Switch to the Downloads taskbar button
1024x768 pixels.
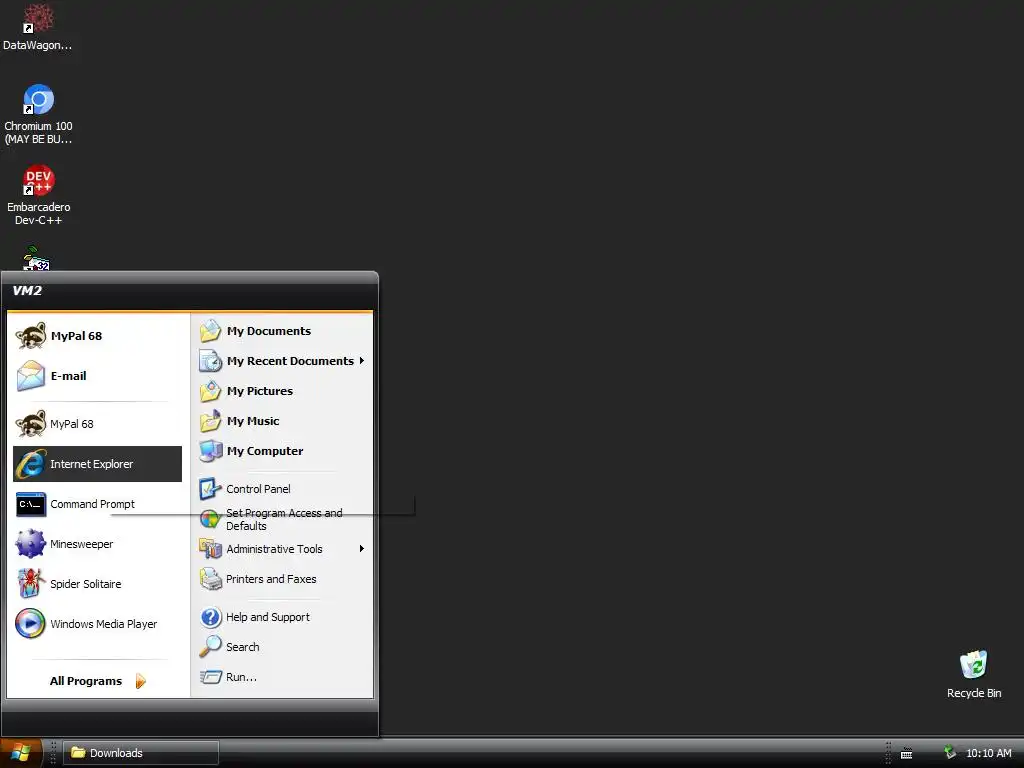point(141,753)
